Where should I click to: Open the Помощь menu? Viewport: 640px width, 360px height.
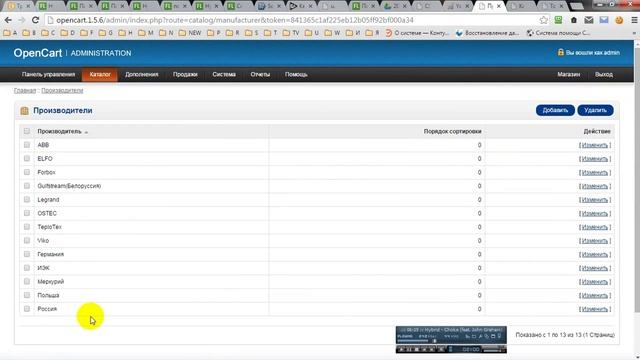click(x=296, y=74)
